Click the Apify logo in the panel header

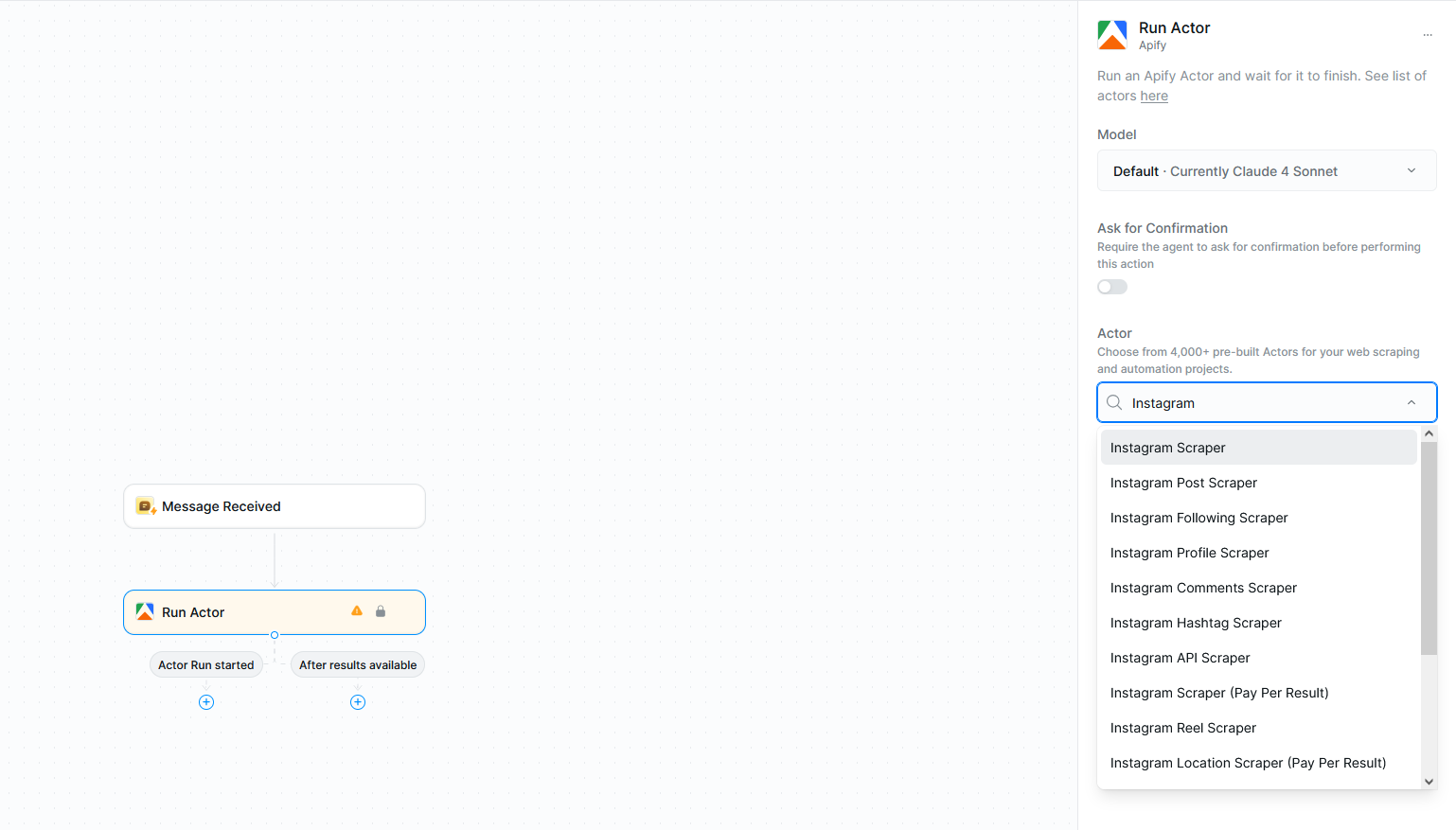point(1111,34)
